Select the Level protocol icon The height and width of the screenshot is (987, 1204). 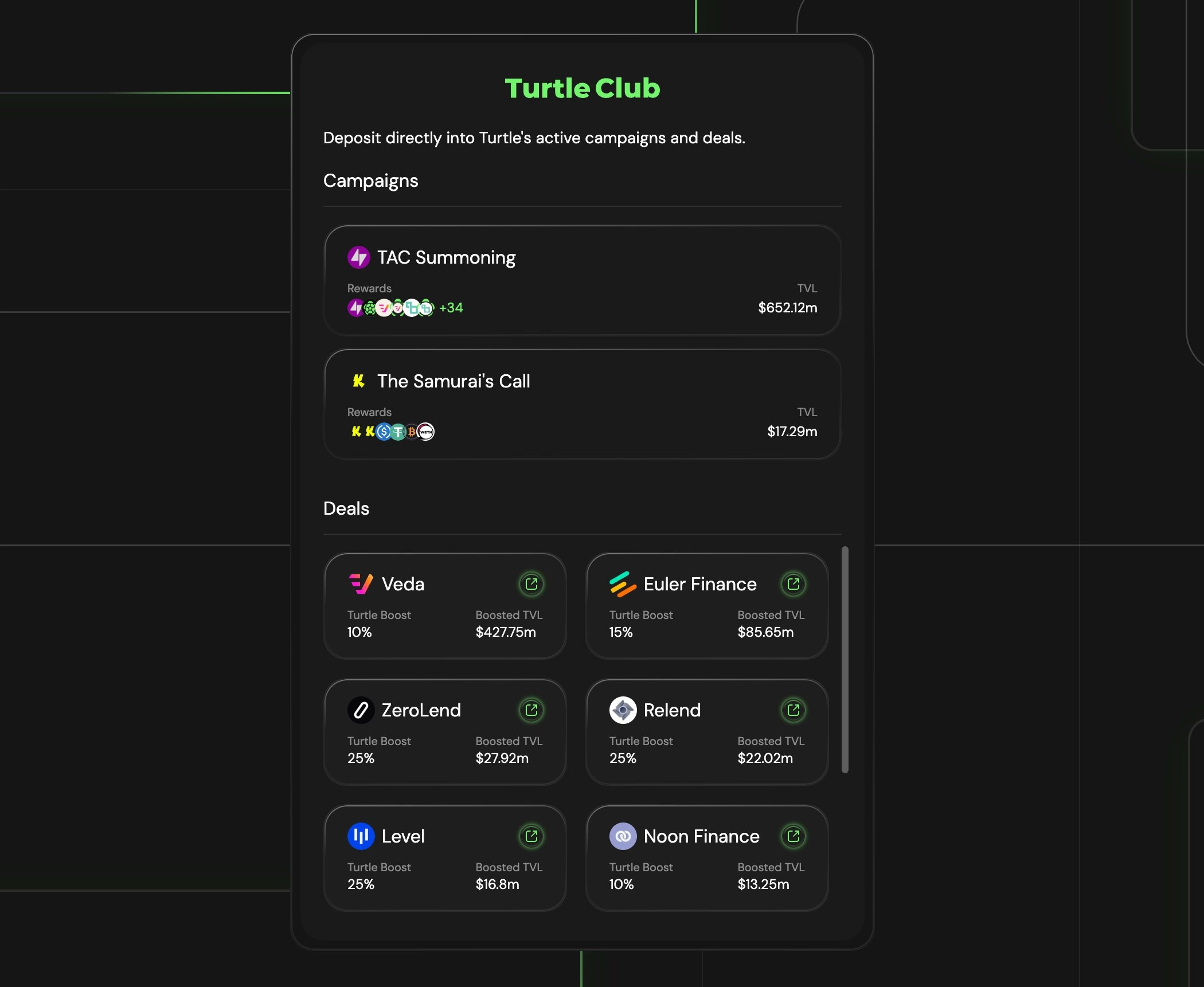click(361, 836)
